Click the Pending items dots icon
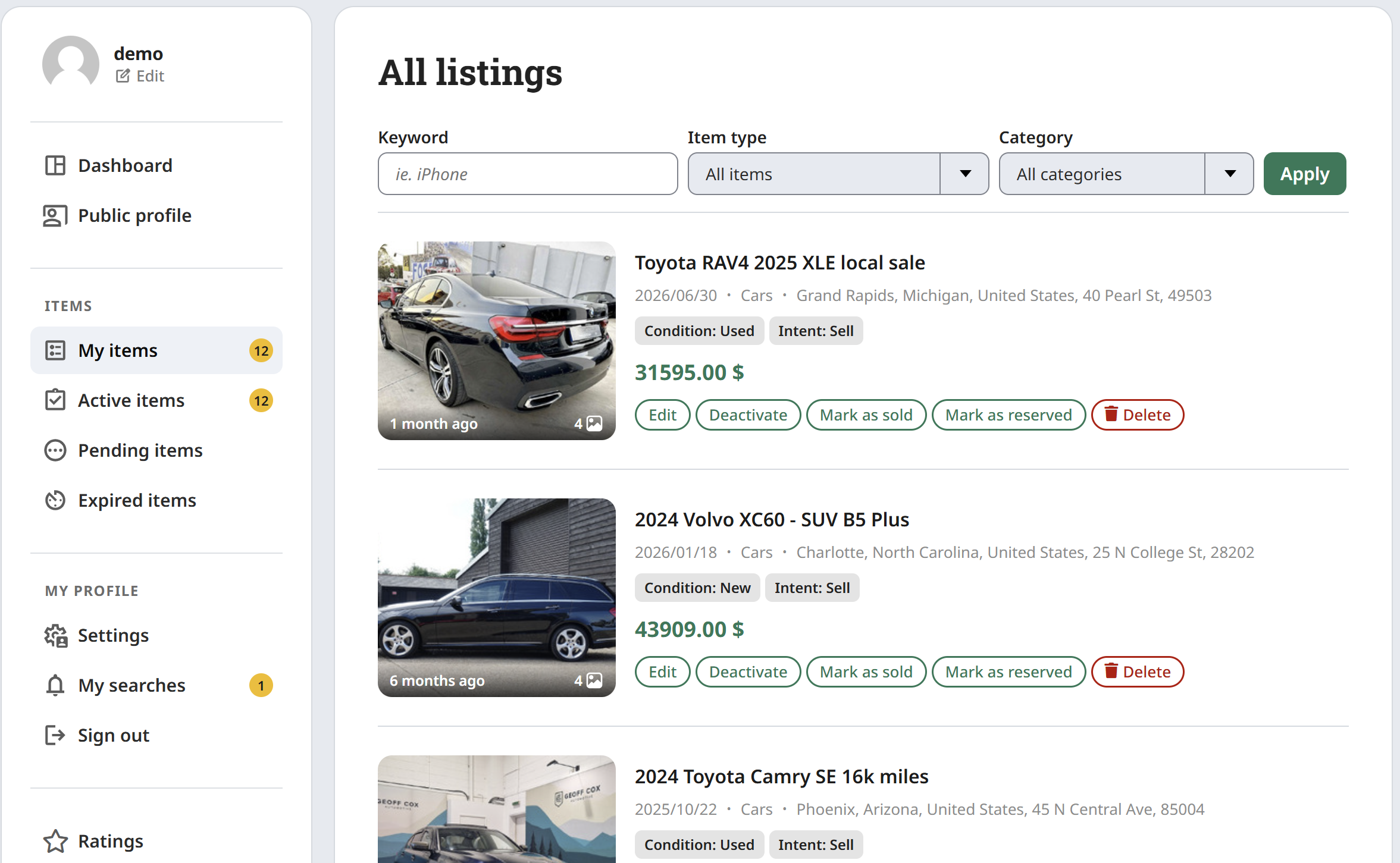Image resolution: width=1400 pixels, height=863 pixels. pyautogui.click(x=55, y=450)
